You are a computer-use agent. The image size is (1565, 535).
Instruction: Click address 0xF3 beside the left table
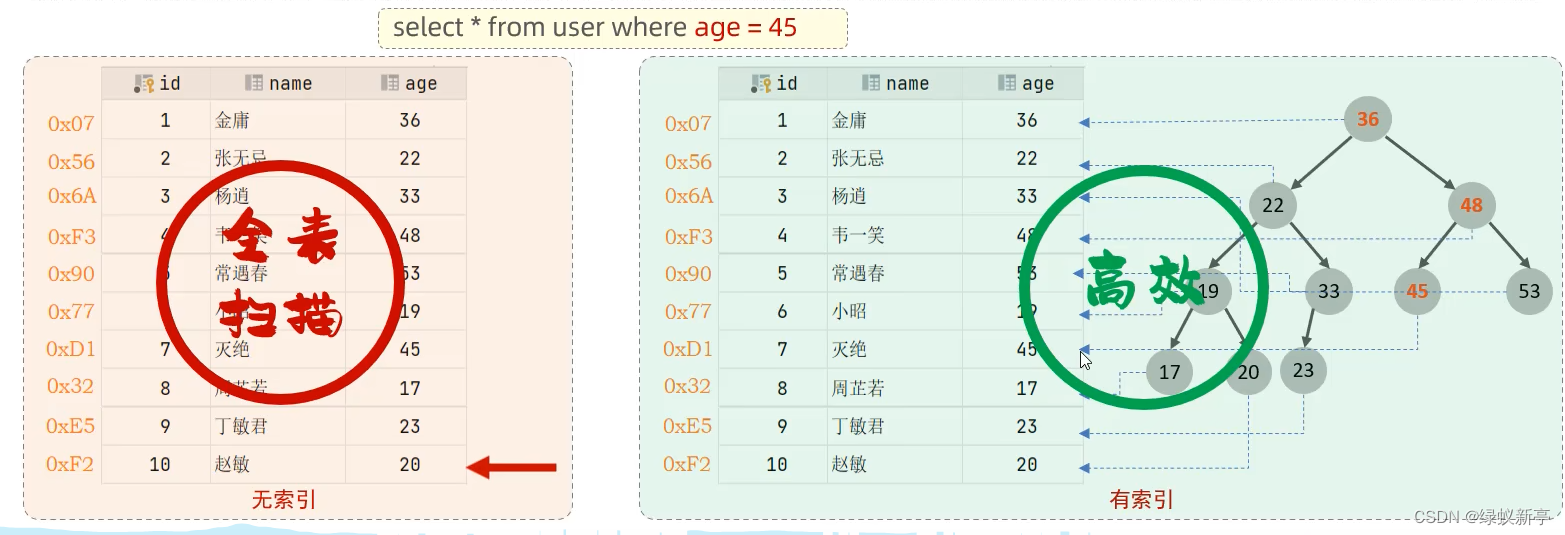coord(72,237)
